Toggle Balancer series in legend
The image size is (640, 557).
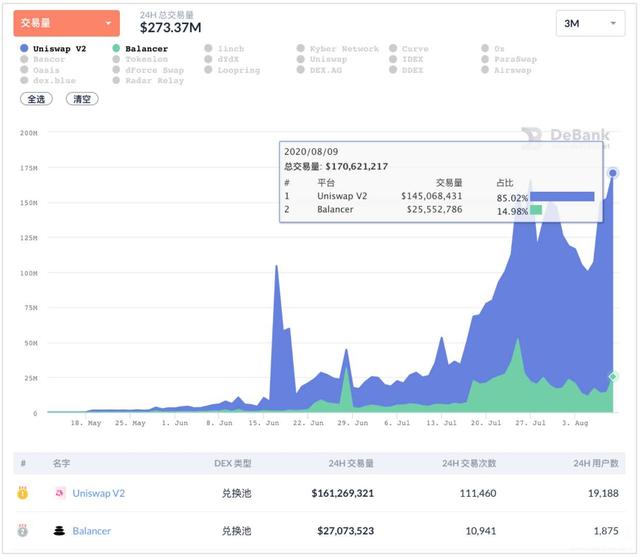(140, 49)
